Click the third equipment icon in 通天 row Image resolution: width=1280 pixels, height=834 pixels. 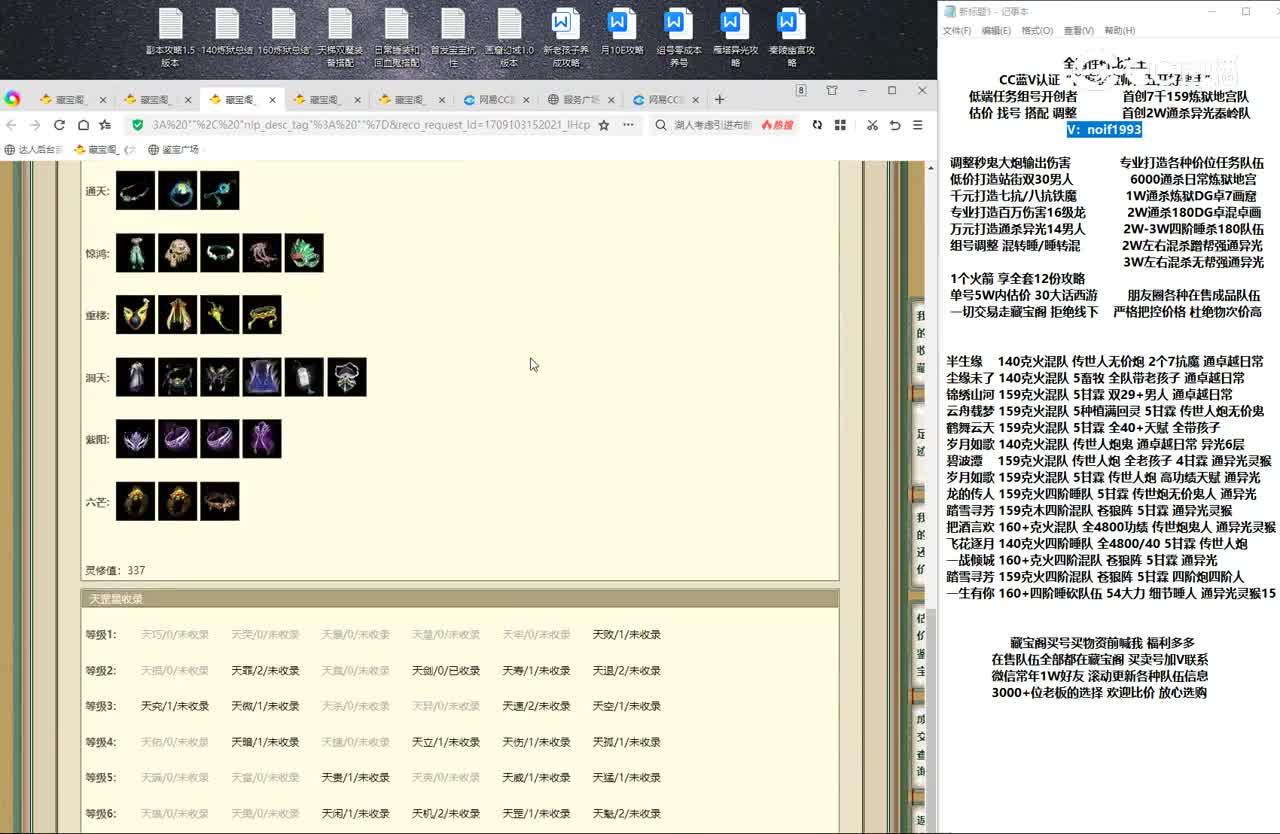click(x=219, y=190)
